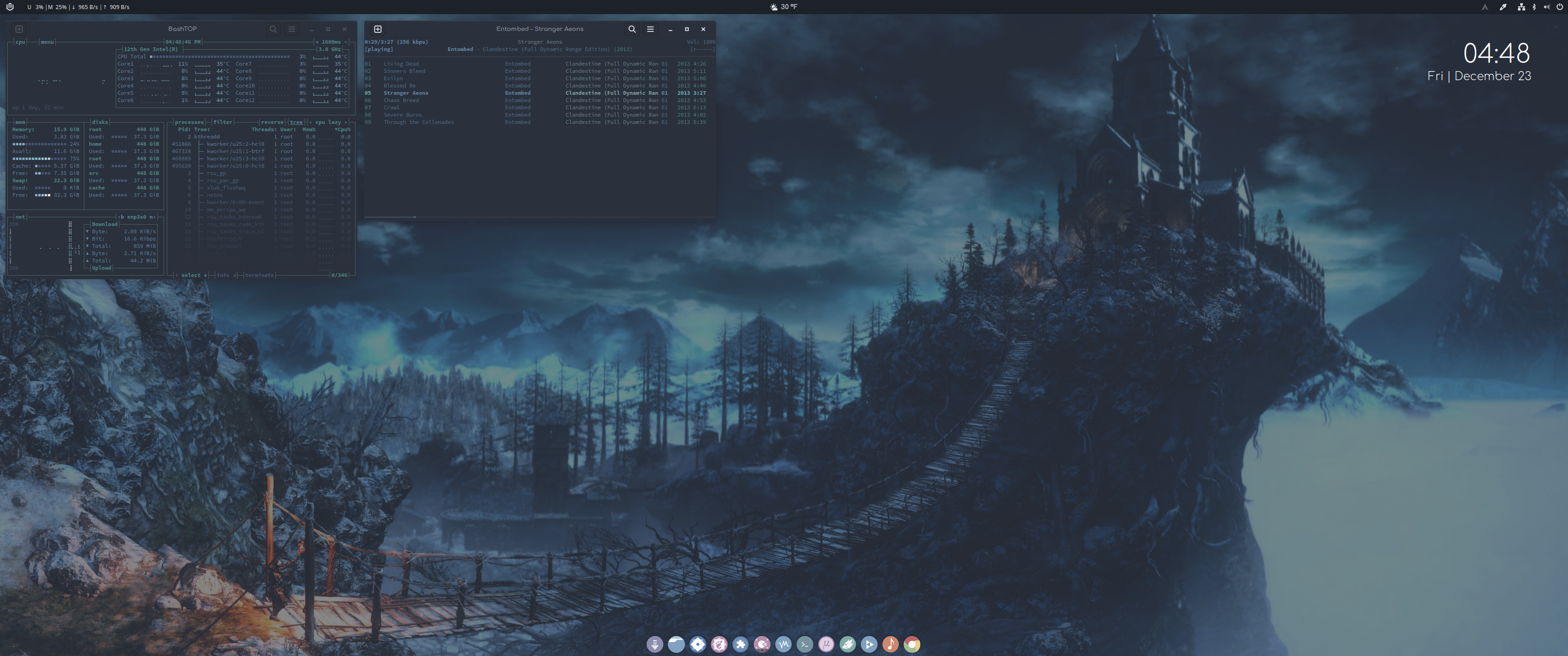
Task: Open activities icon at left of top bar
Action: (x=10, y=7)
